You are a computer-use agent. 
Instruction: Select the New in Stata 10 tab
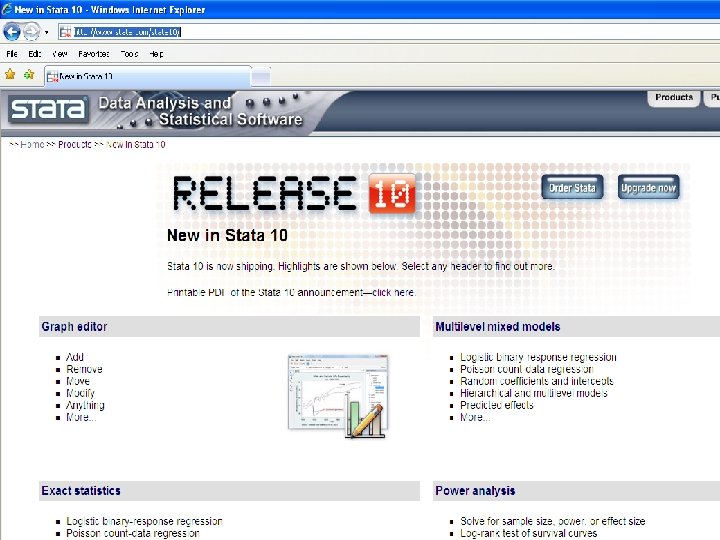click(x=148, y=76)
